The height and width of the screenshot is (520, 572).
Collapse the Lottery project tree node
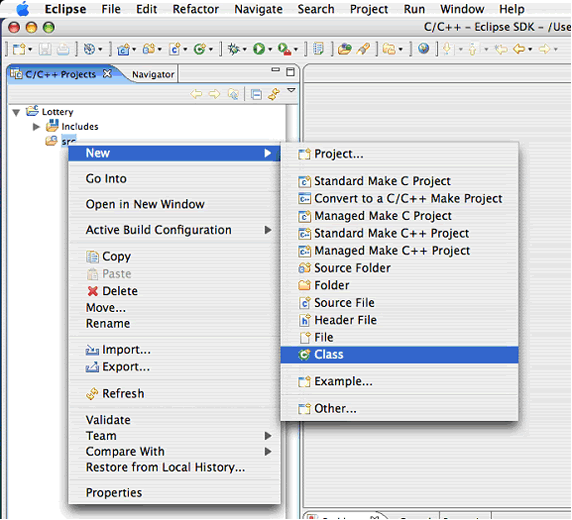(16, 112)
